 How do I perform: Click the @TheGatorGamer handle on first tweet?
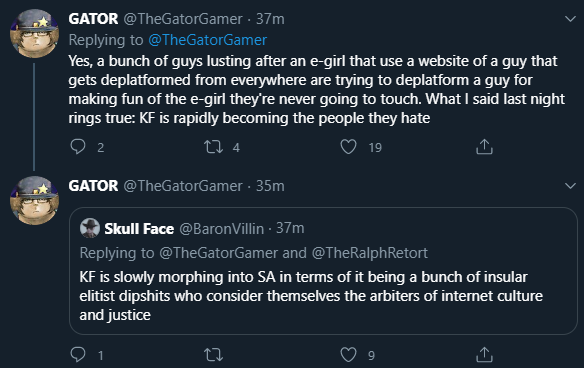[183, 19]
